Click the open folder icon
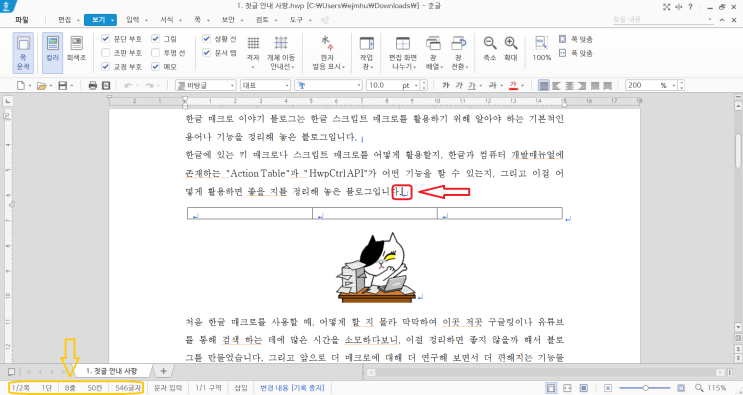The width and height of the screenshot is (743, 395). tap(42, 86)
